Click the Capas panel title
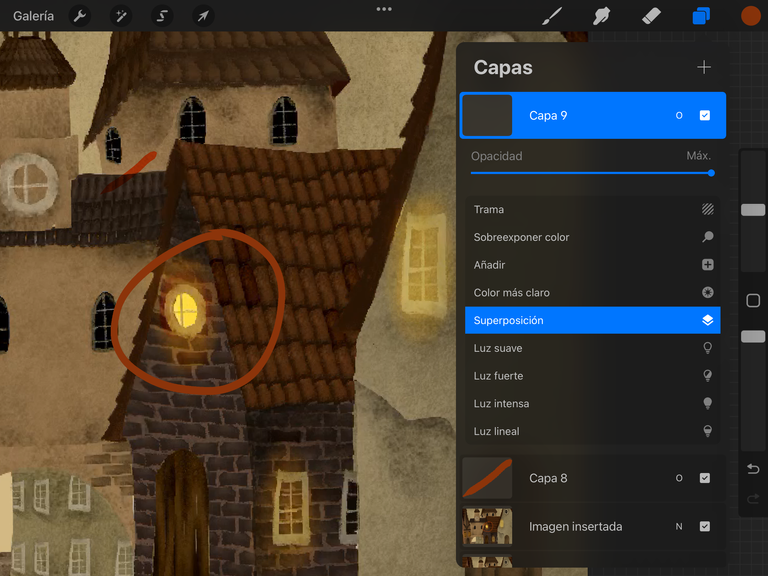768x576 pixels. point(503,68)
